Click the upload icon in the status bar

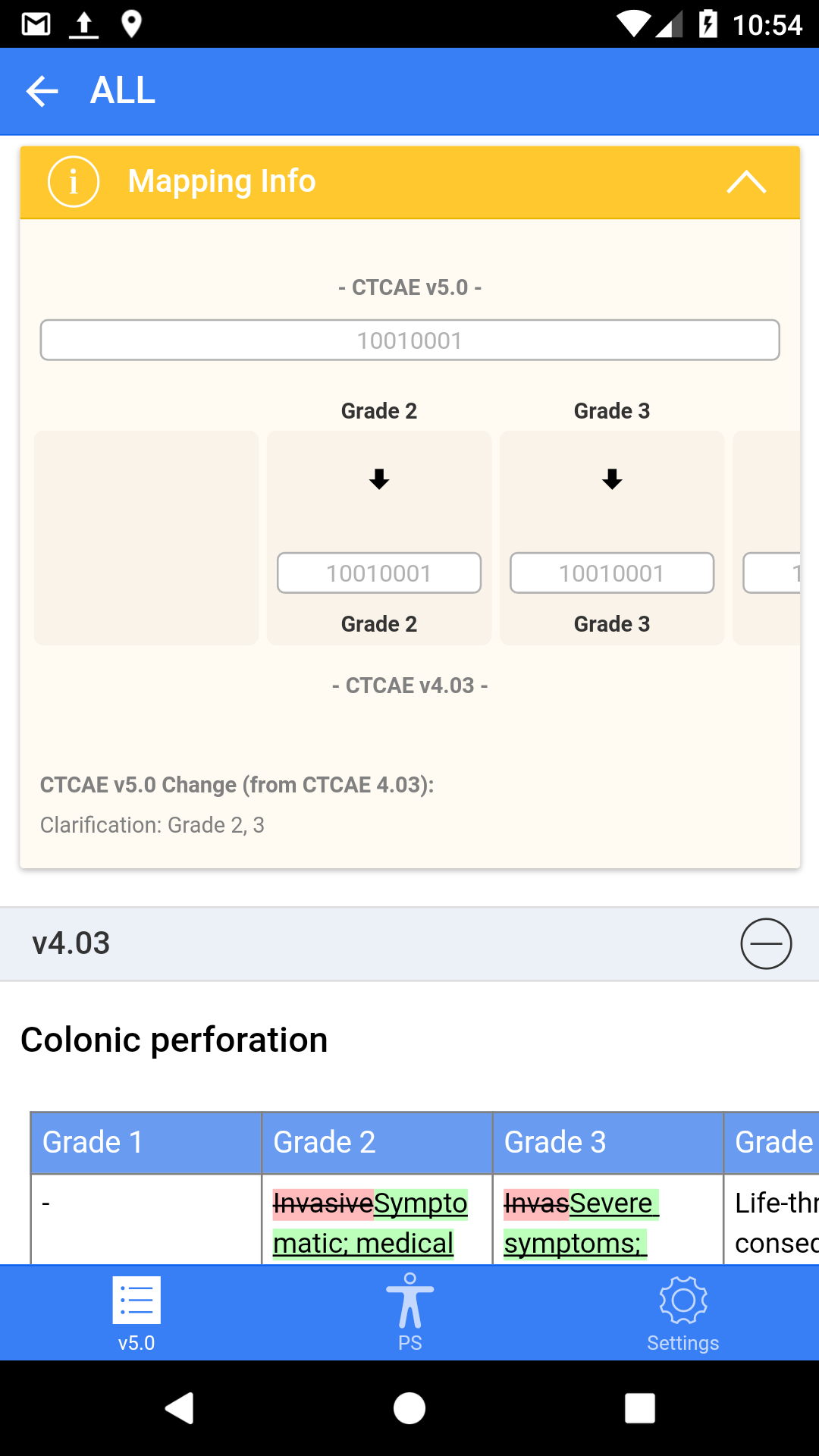click(83, 24)
